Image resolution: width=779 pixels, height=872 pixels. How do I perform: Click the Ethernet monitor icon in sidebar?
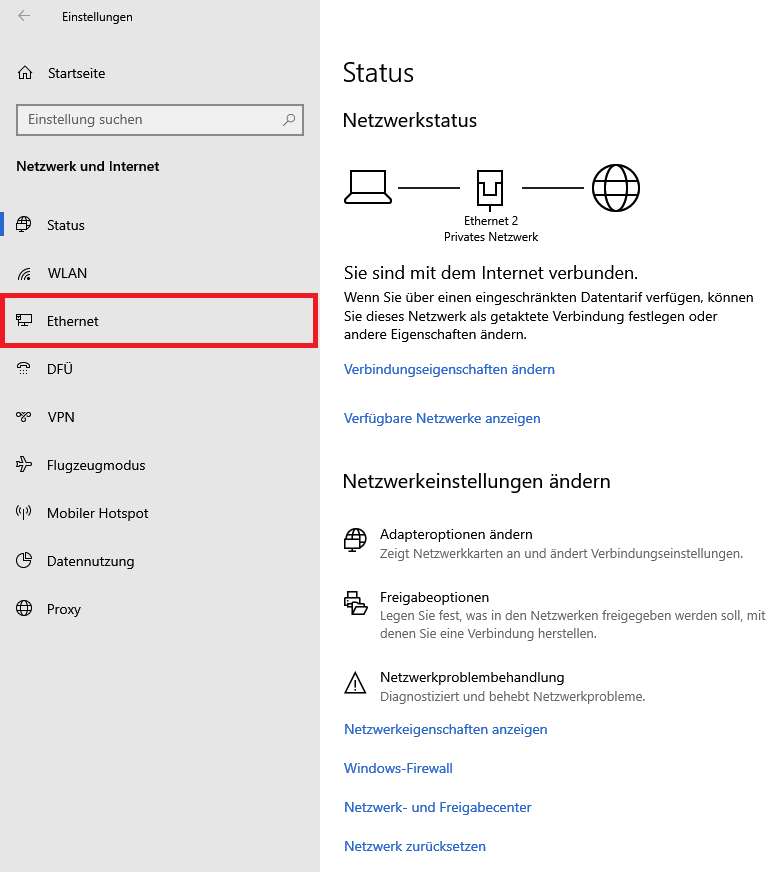tap(25, 321)
